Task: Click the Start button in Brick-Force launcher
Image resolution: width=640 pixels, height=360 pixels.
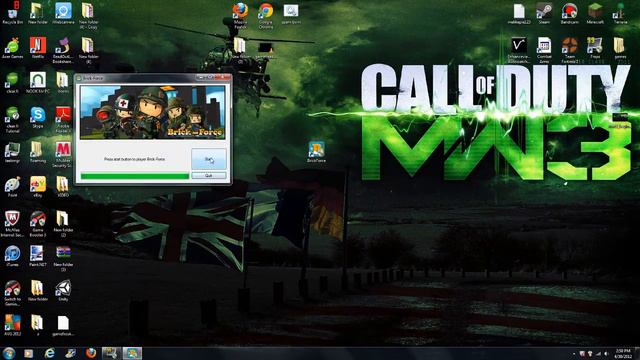Action: (209, 159)
